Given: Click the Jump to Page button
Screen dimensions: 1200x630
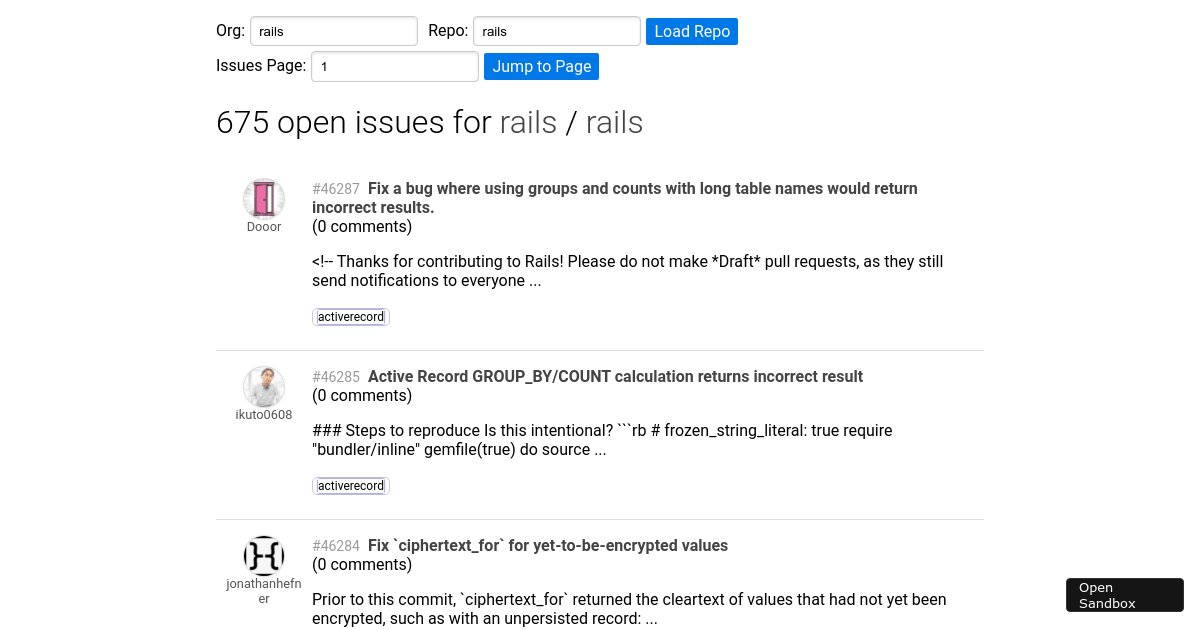Looking at the screenshot, I should click(541, 66).
